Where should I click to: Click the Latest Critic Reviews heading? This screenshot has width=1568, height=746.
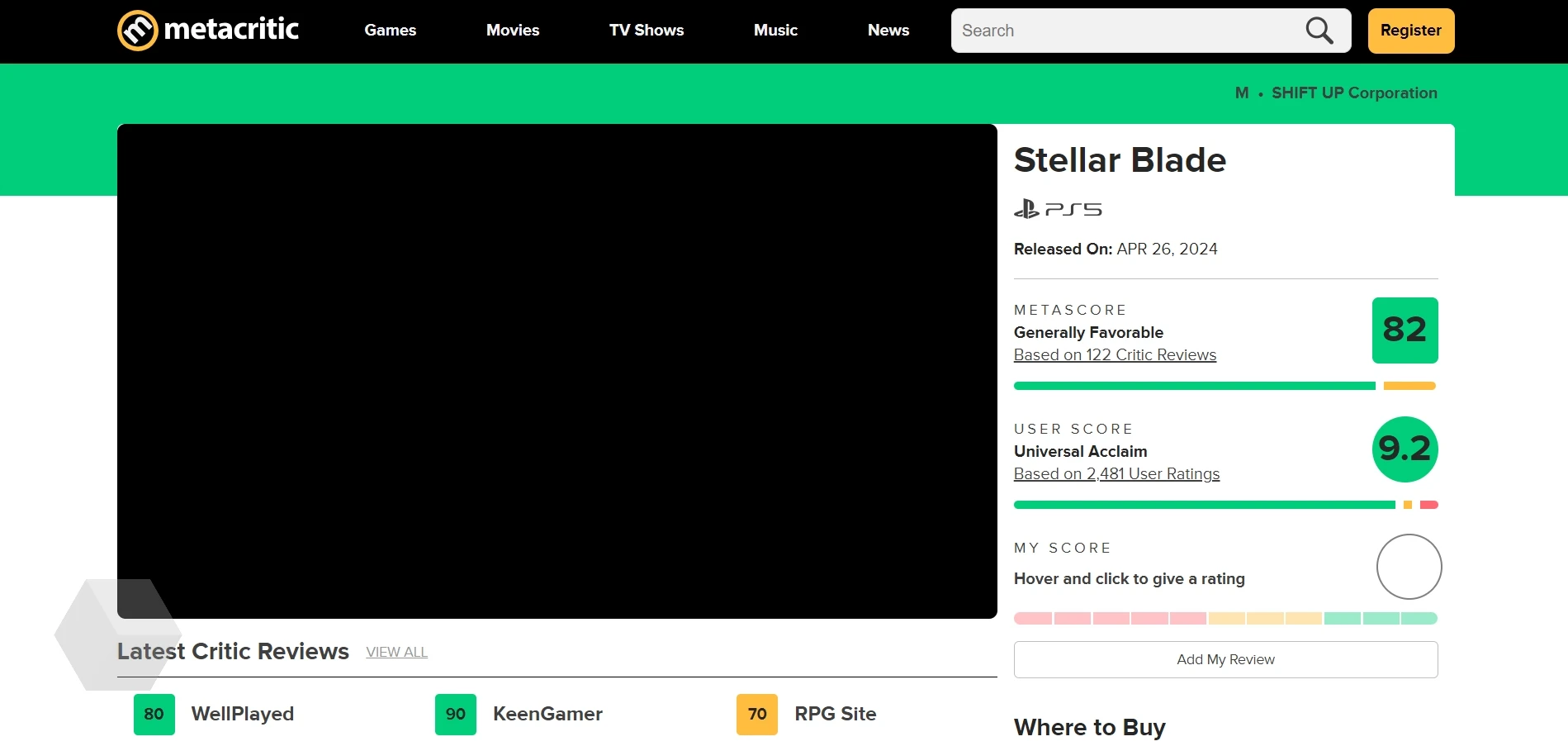(233, 651)
